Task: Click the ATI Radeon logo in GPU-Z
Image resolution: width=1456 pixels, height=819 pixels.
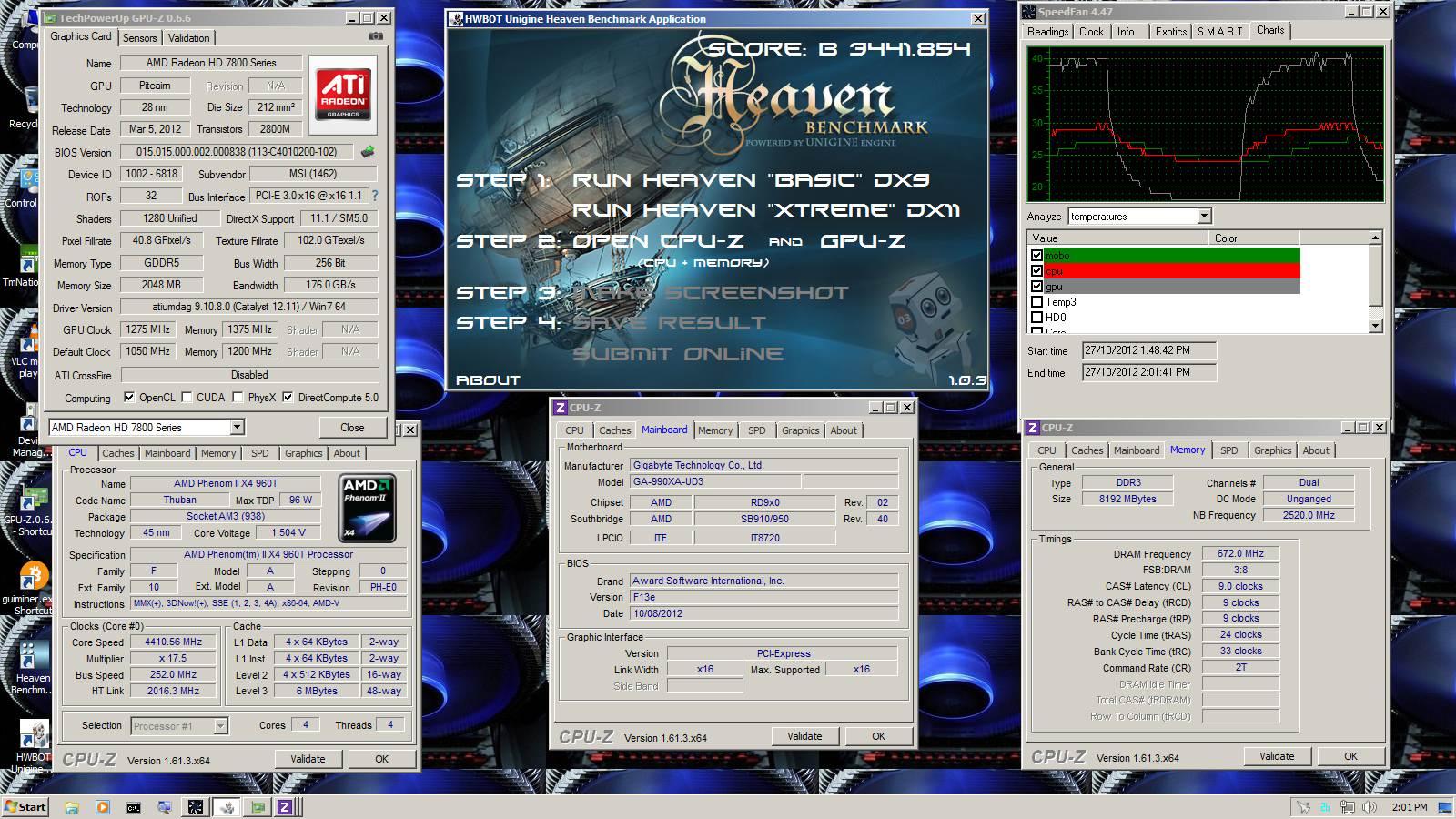Action: tap(343, 95)
